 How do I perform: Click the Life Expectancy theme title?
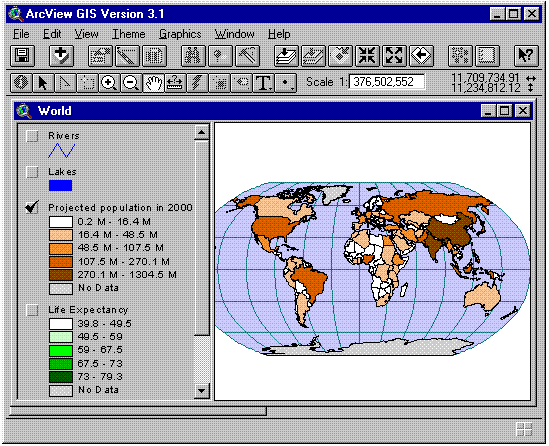coord(88,310)
